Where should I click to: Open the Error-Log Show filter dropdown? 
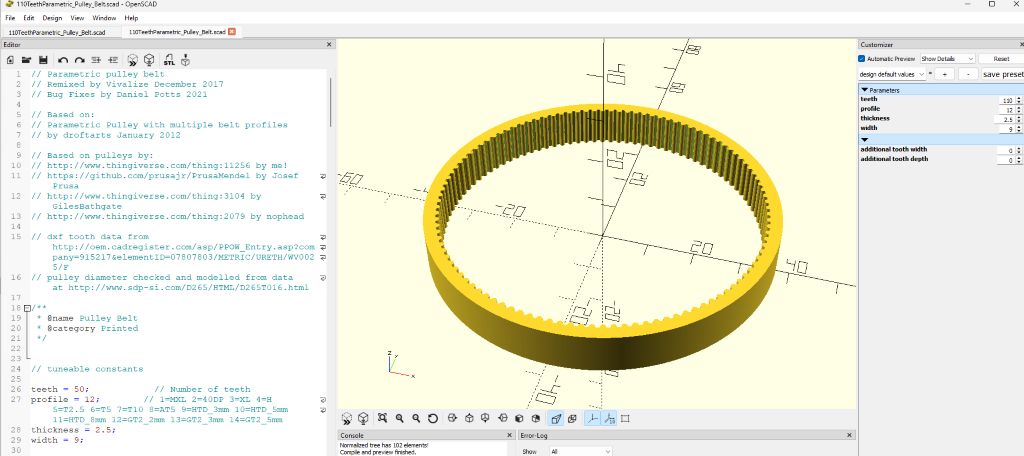point(580,451)
